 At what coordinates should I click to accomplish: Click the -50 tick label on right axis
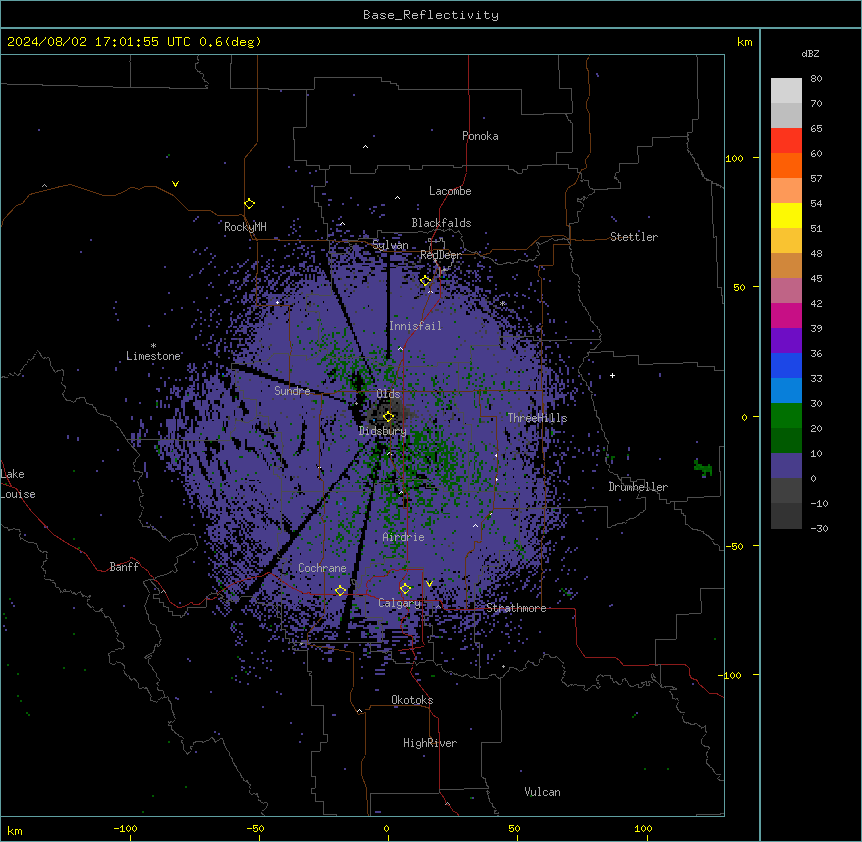pyautogui.click(x=734, y=546)
